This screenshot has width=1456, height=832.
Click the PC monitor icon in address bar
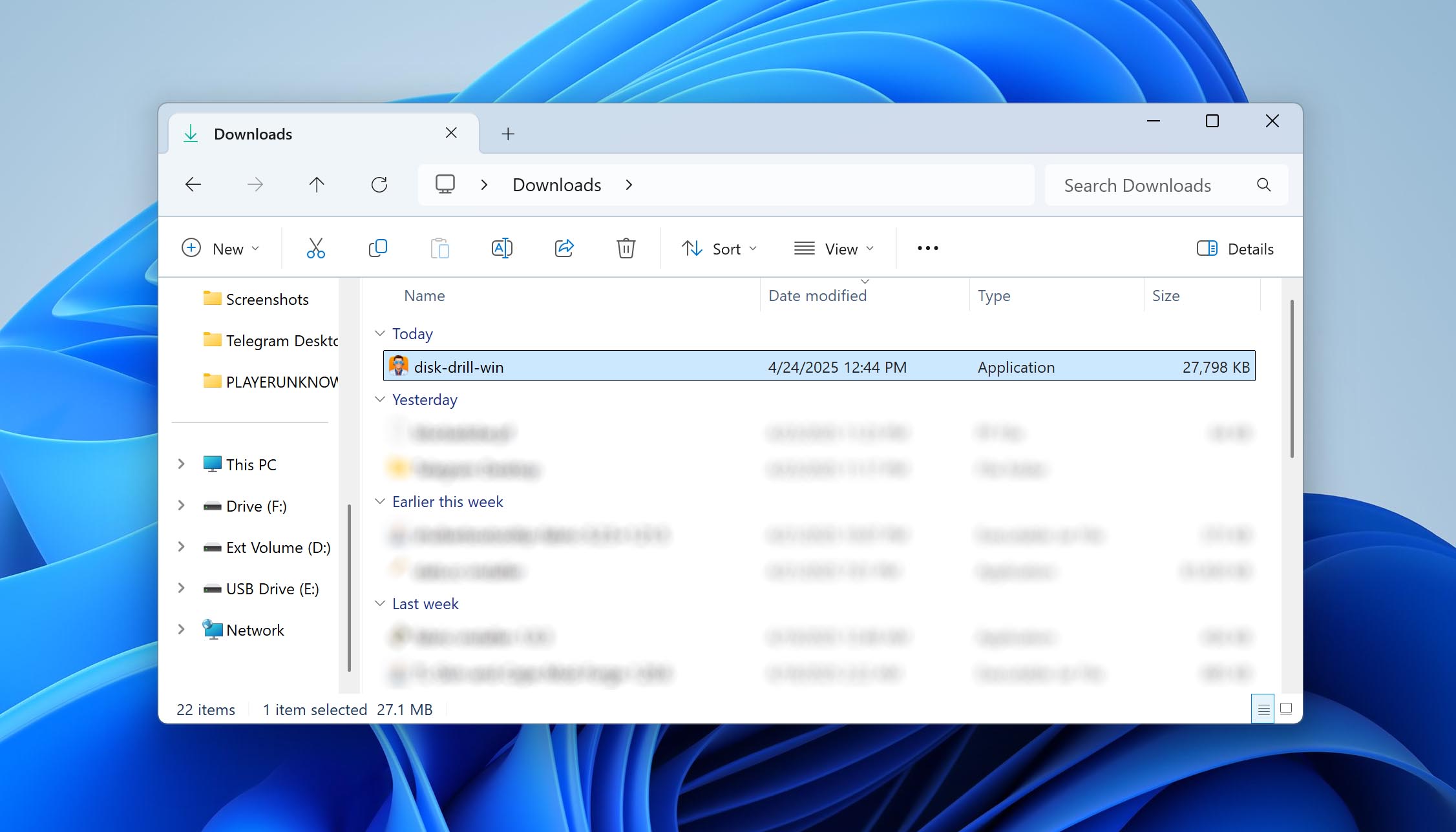(445, 185)
